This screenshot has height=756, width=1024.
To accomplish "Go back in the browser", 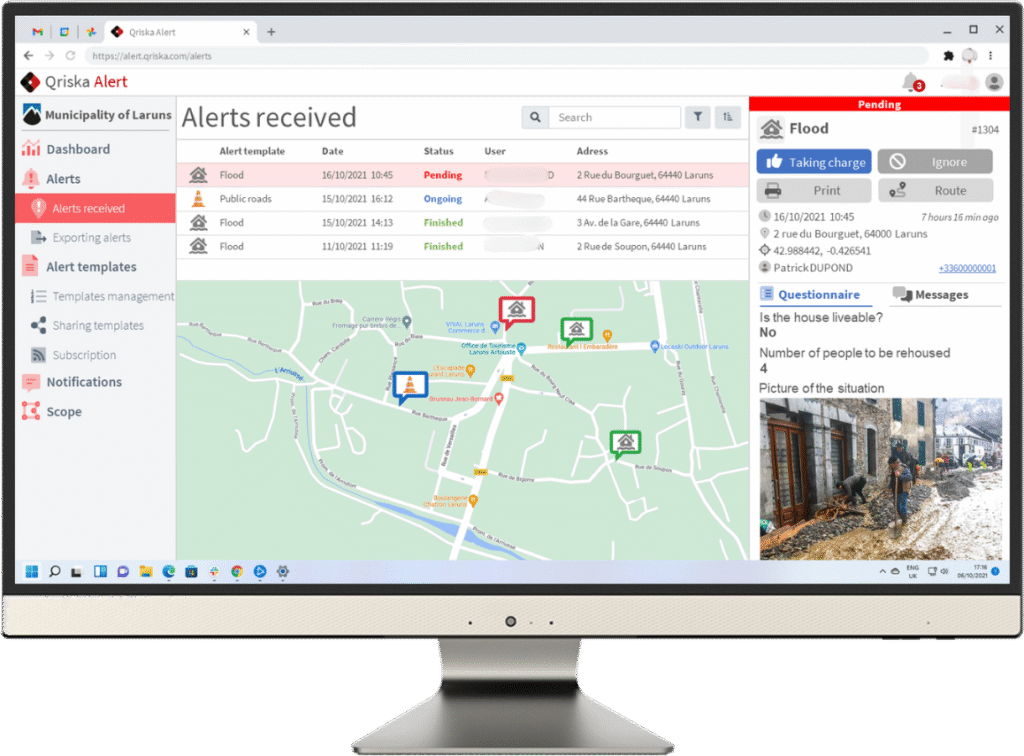I will 28,55.
